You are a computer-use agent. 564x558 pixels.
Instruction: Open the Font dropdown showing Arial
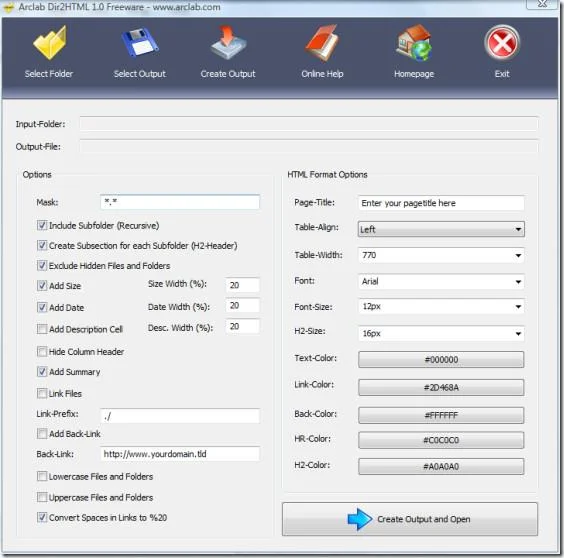tap(441, 281)
